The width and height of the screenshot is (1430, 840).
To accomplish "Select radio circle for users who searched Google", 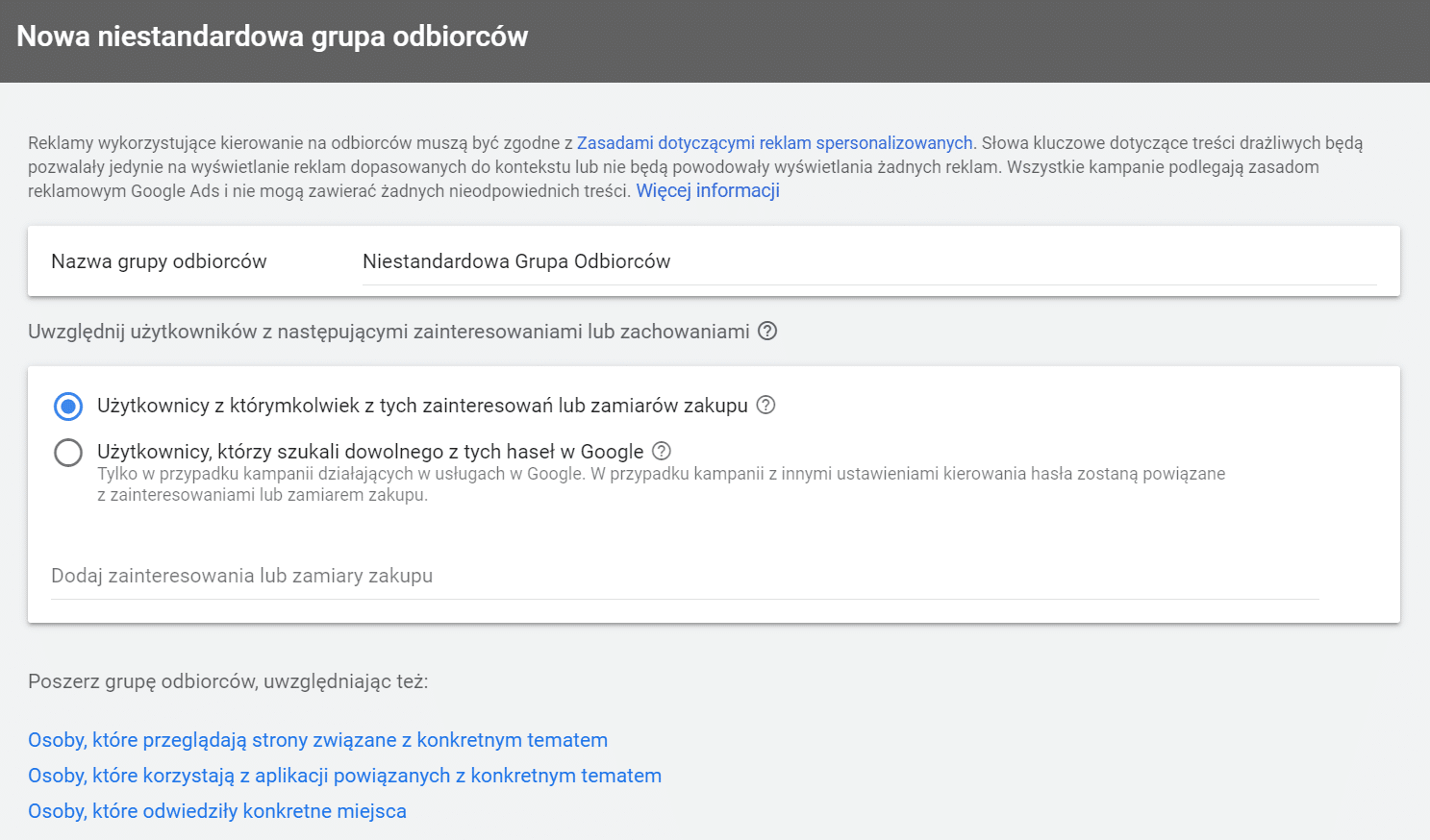I will click(x=68, y=452).
